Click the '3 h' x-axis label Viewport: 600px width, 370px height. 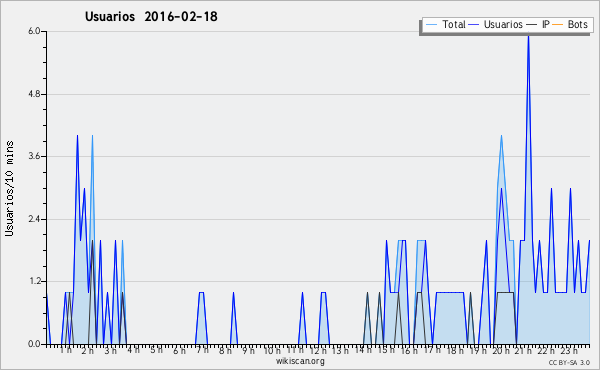pyautogui.click(x=111, y=351)
